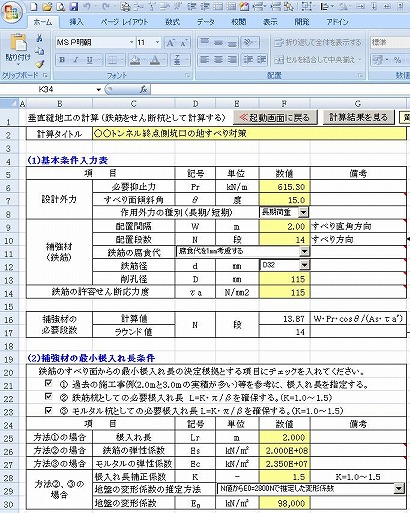This screenshot has width=410, height=513.
Task: Switch to the 数式 tab
Action: tap(172, 22)
